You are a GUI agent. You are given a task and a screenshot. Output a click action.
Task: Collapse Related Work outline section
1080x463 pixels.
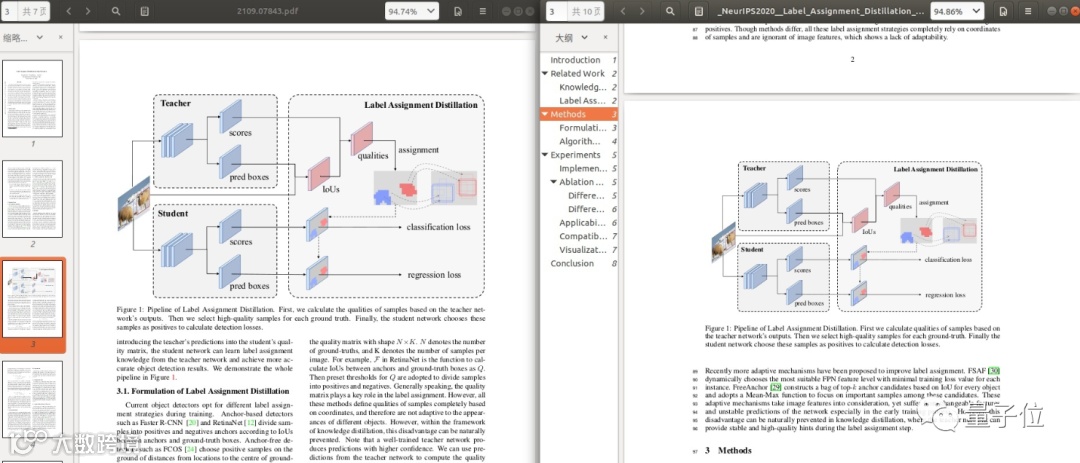point(545,73)
